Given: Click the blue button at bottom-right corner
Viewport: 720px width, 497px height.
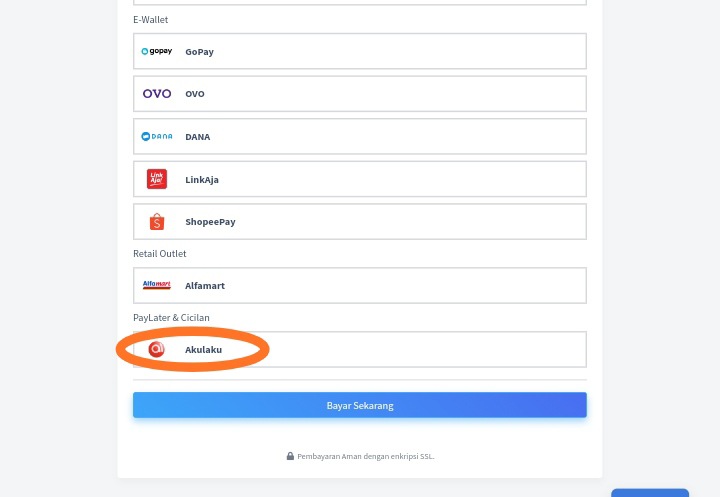Looking at the screenshot, I should [650, 493].
